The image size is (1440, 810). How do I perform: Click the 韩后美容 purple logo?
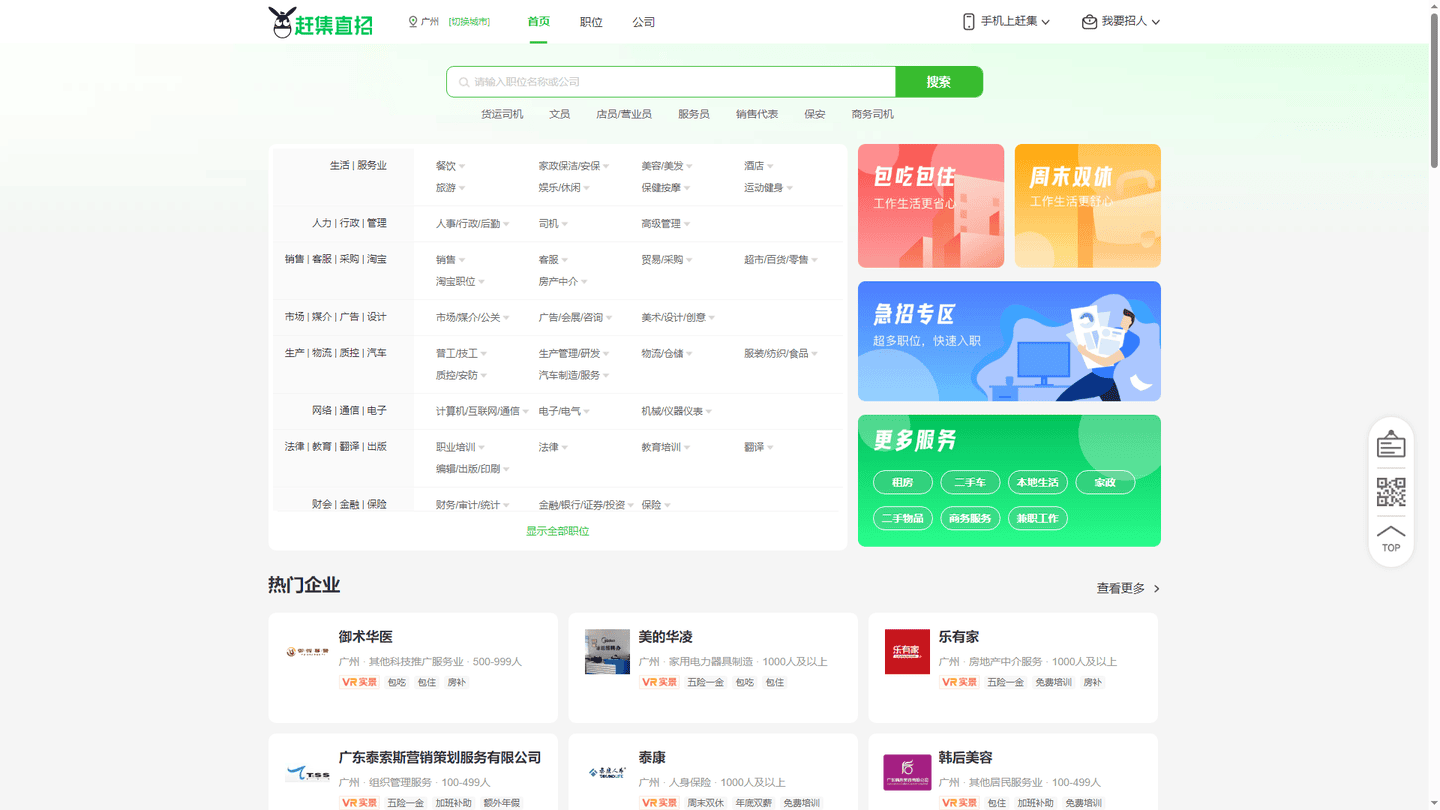click(908, 773)
